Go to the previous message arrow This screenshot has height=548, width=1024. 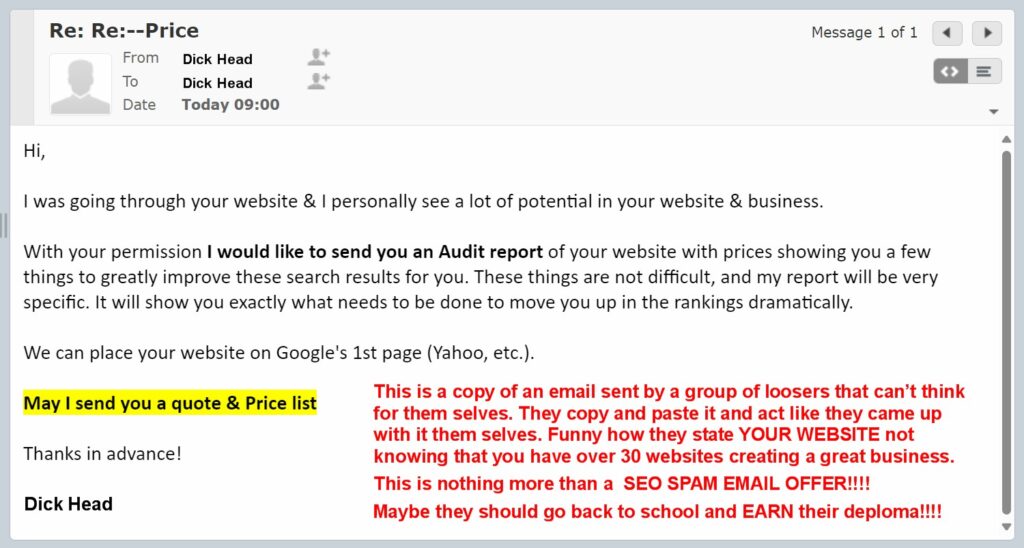[x=947, y=33]
